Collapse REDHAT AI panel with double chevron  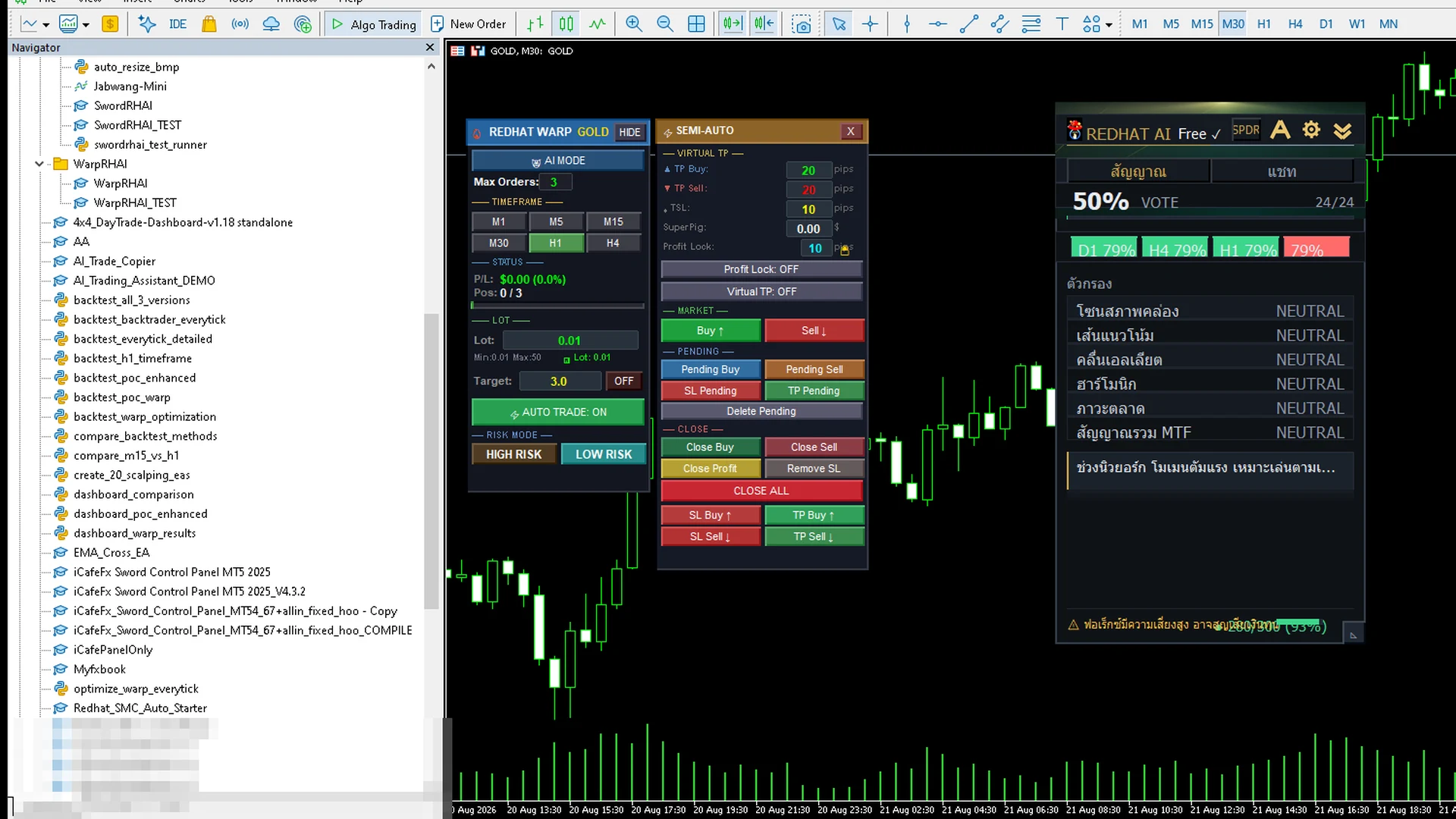[x=1342, y=131]
